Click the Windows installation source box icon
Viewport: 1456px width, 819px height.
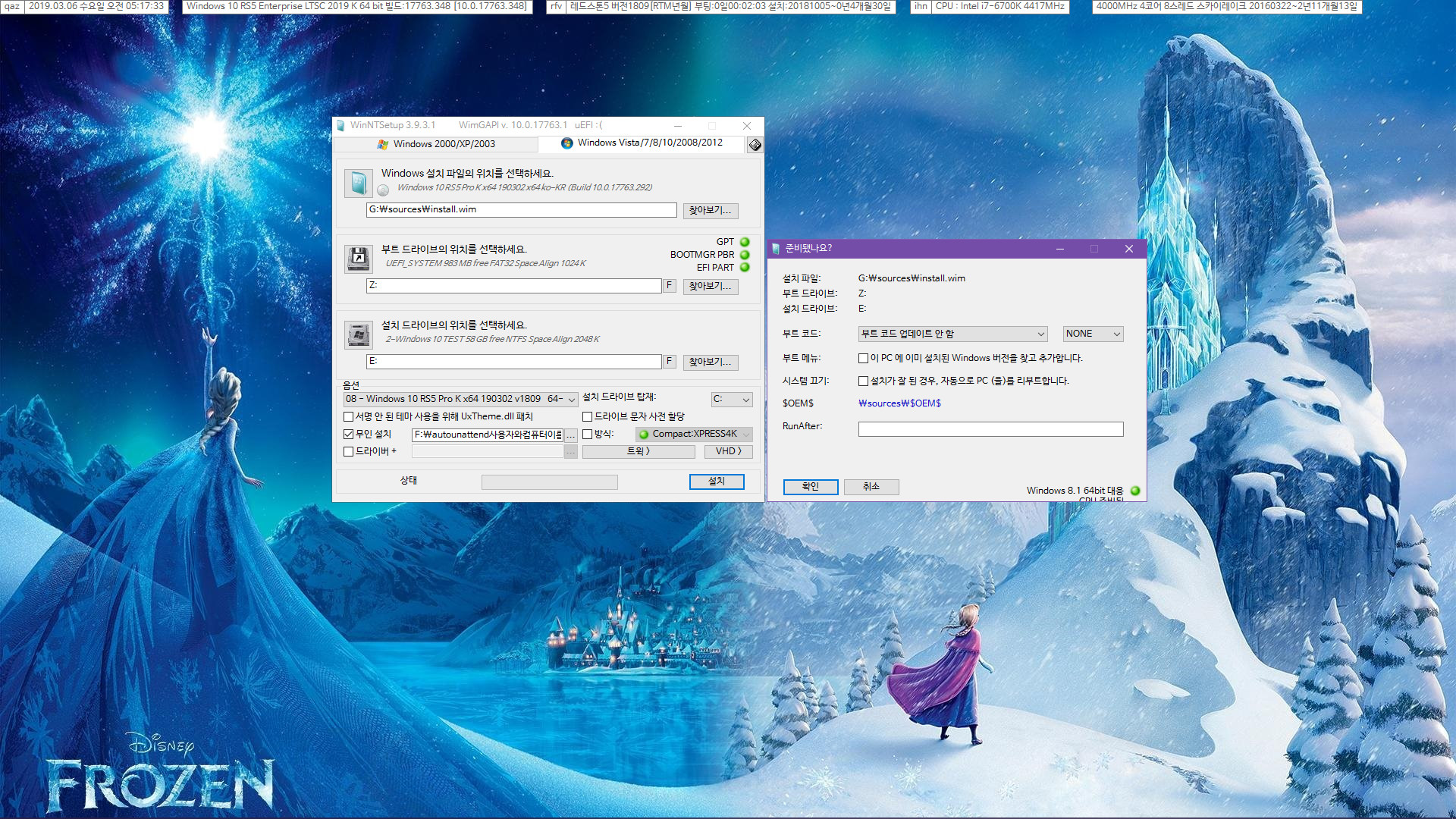coord(358,184)
